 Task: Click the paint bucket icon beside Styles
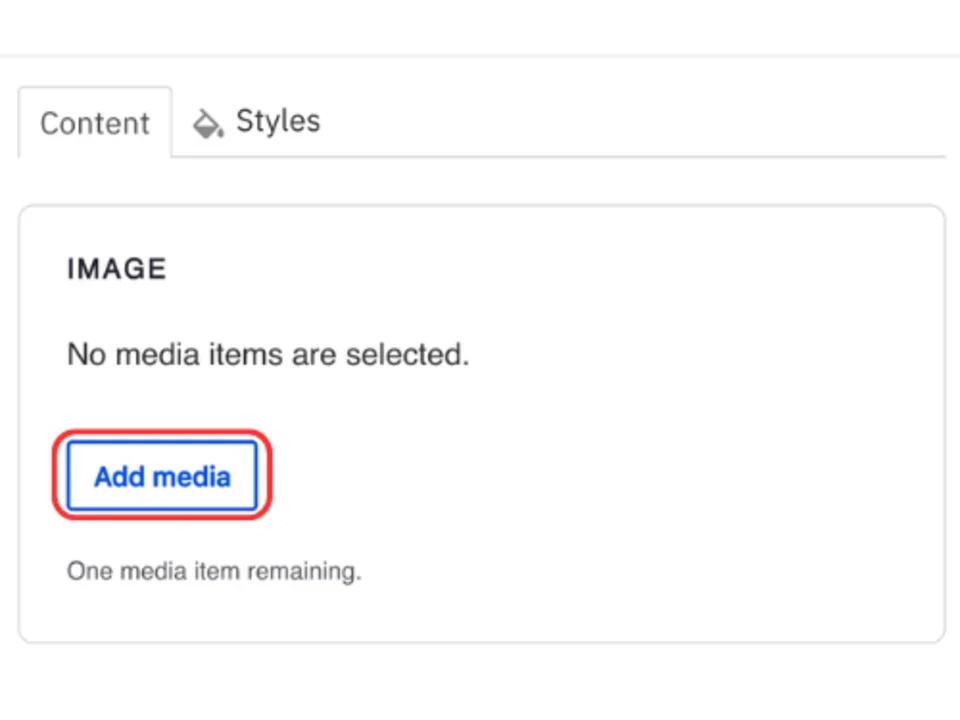pos(207,123)
